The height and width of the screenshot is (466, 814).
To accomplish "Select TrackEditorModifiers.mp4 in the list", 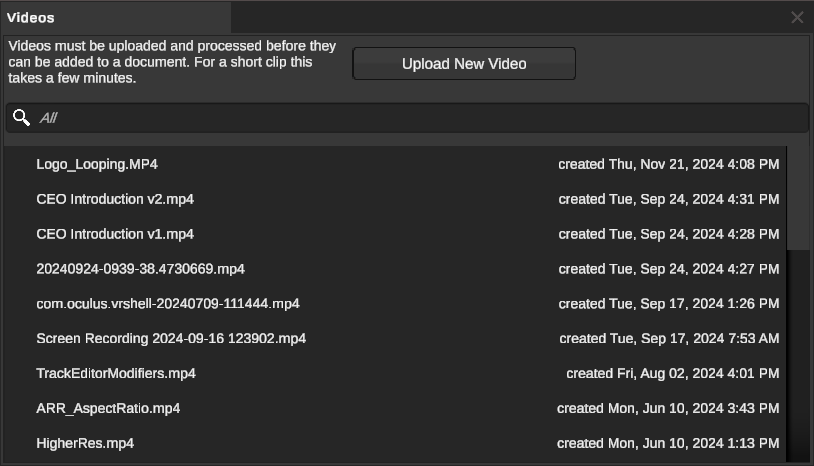I will click(x=116, y=374).
